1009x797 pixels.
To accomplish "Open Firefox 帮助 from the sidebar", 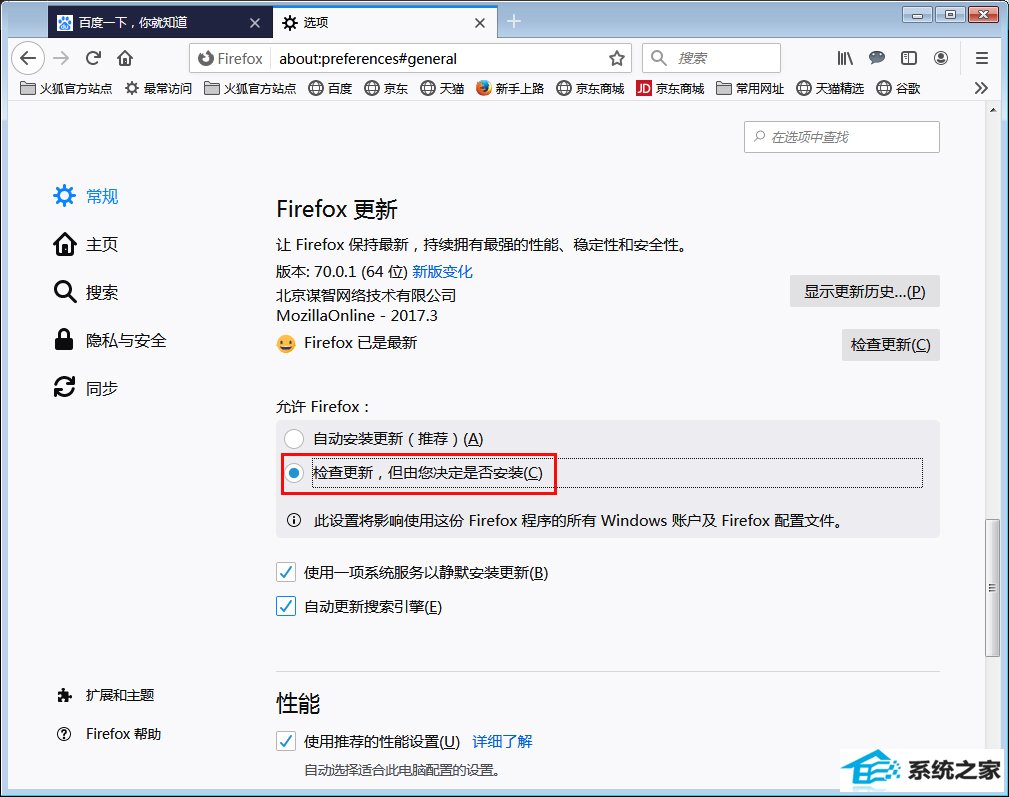I will pos(109,734).
